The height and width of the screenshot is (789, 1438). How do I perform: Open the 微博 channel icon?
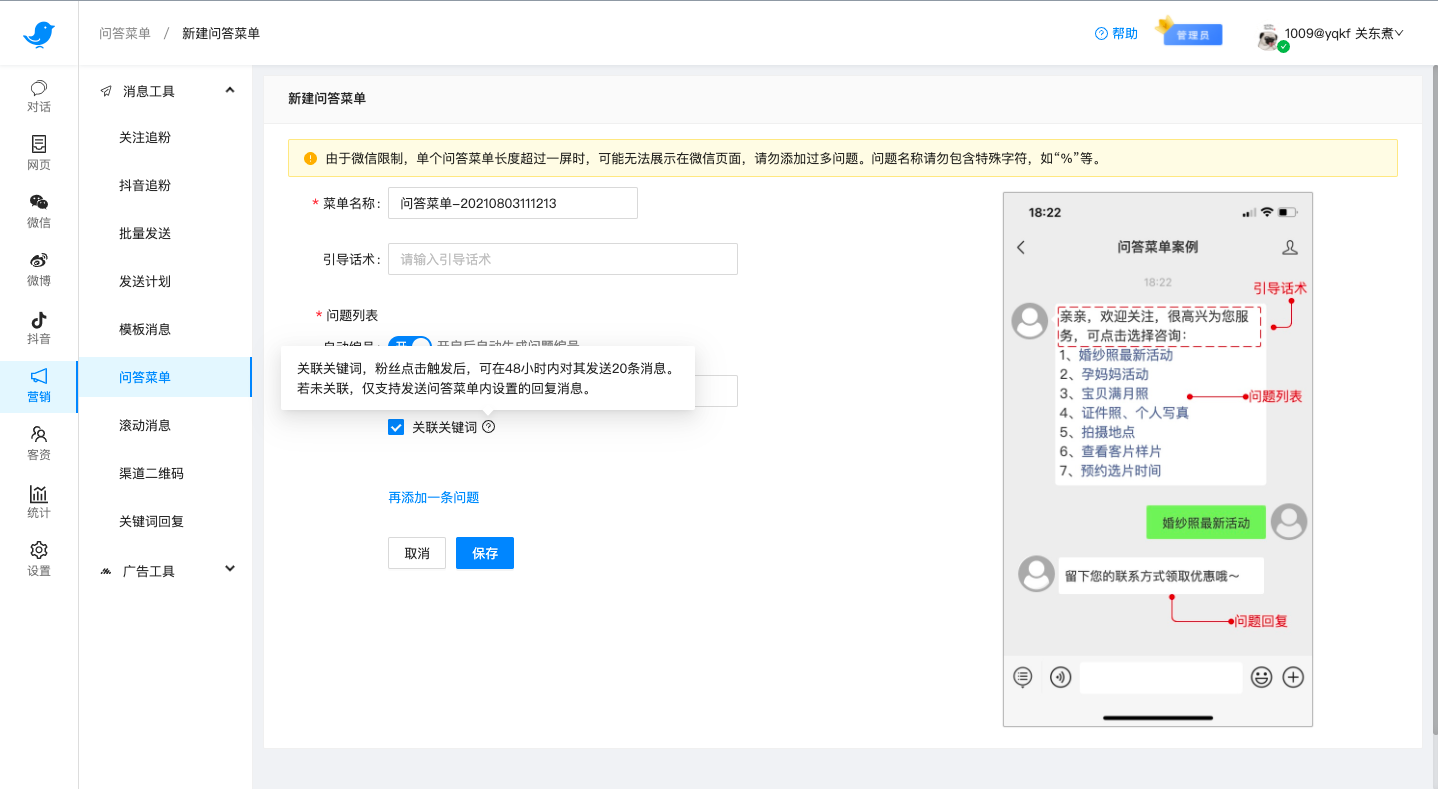pyautogui.click(x=39, y=269)
